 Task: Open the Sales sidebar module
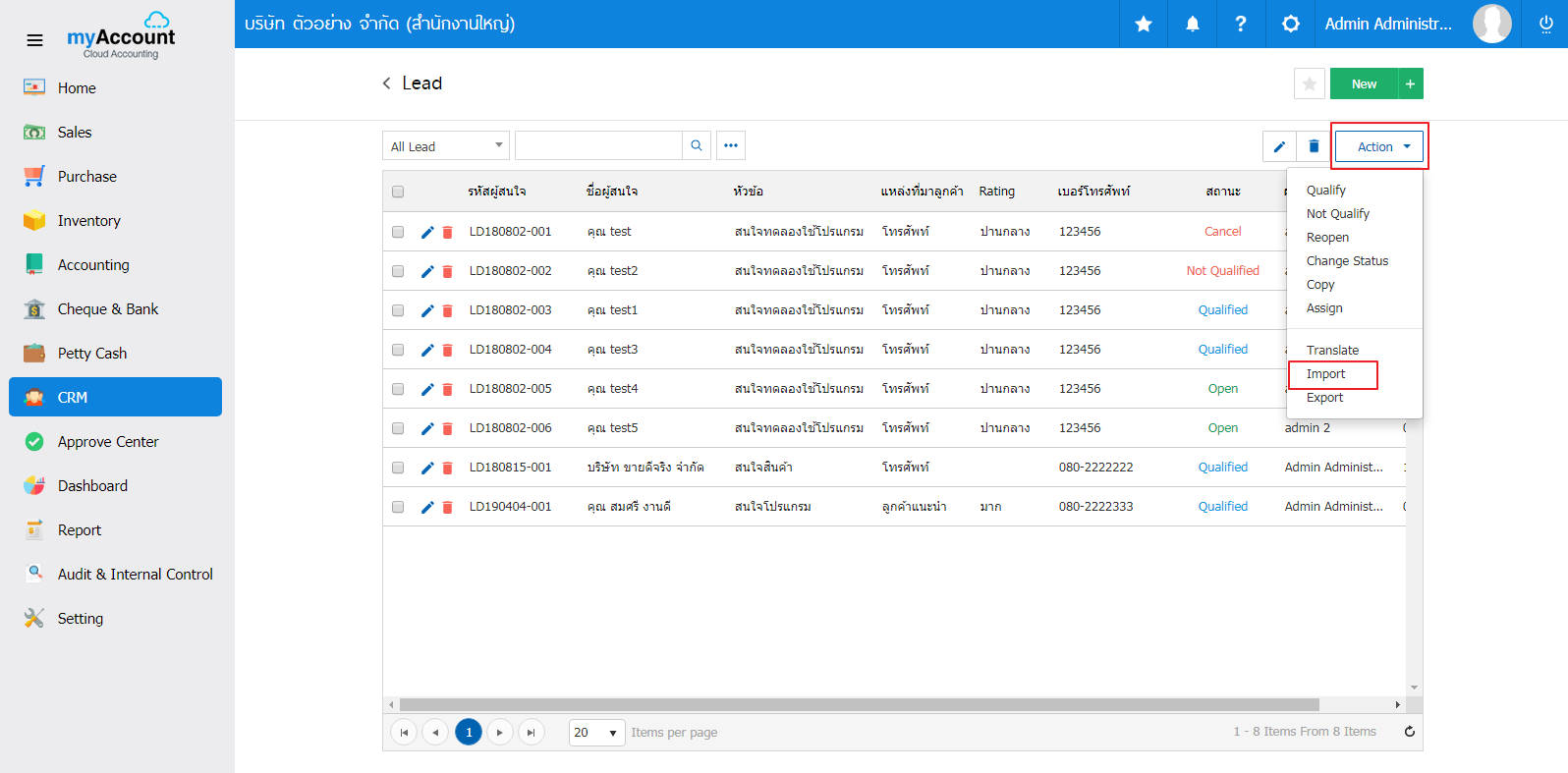(116, 132)
